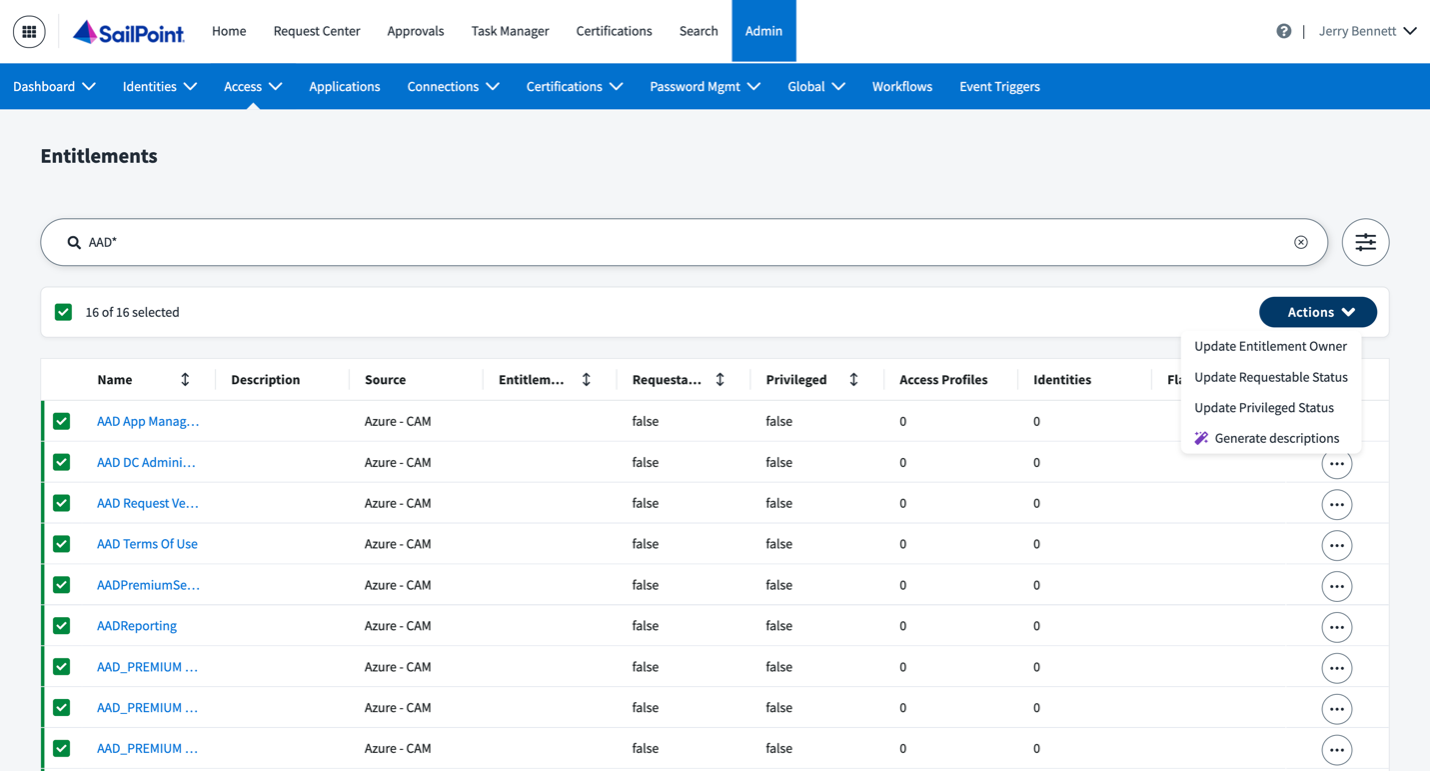Viewport: 1430px width, 776px height.
Task: Uncheck the AAD DC Admini... row checkbox
Action: tap(61, 462)
